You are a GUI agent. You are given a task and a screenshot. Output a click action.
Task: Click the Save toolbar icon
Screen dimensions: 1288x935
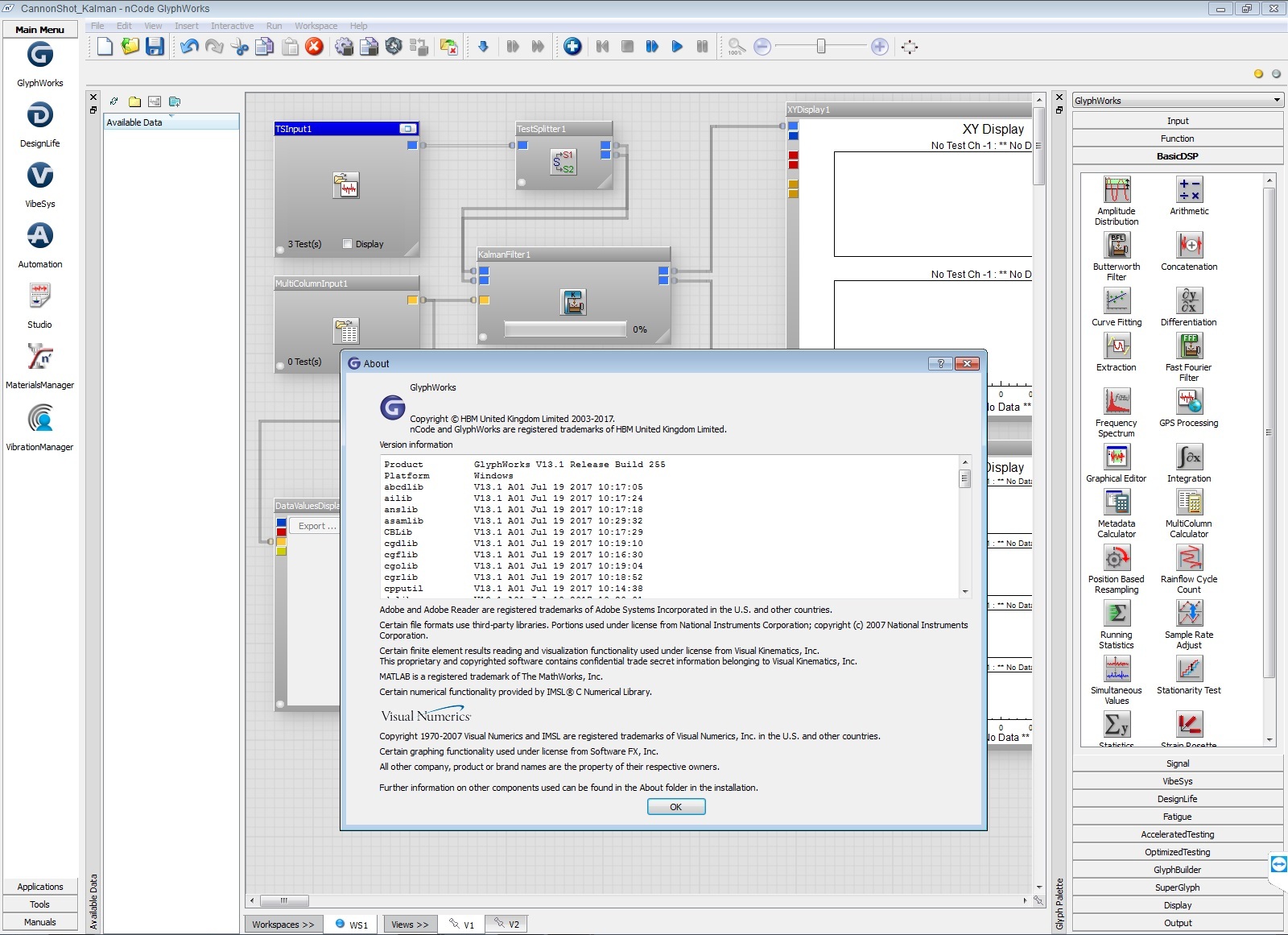click(155, 47)
